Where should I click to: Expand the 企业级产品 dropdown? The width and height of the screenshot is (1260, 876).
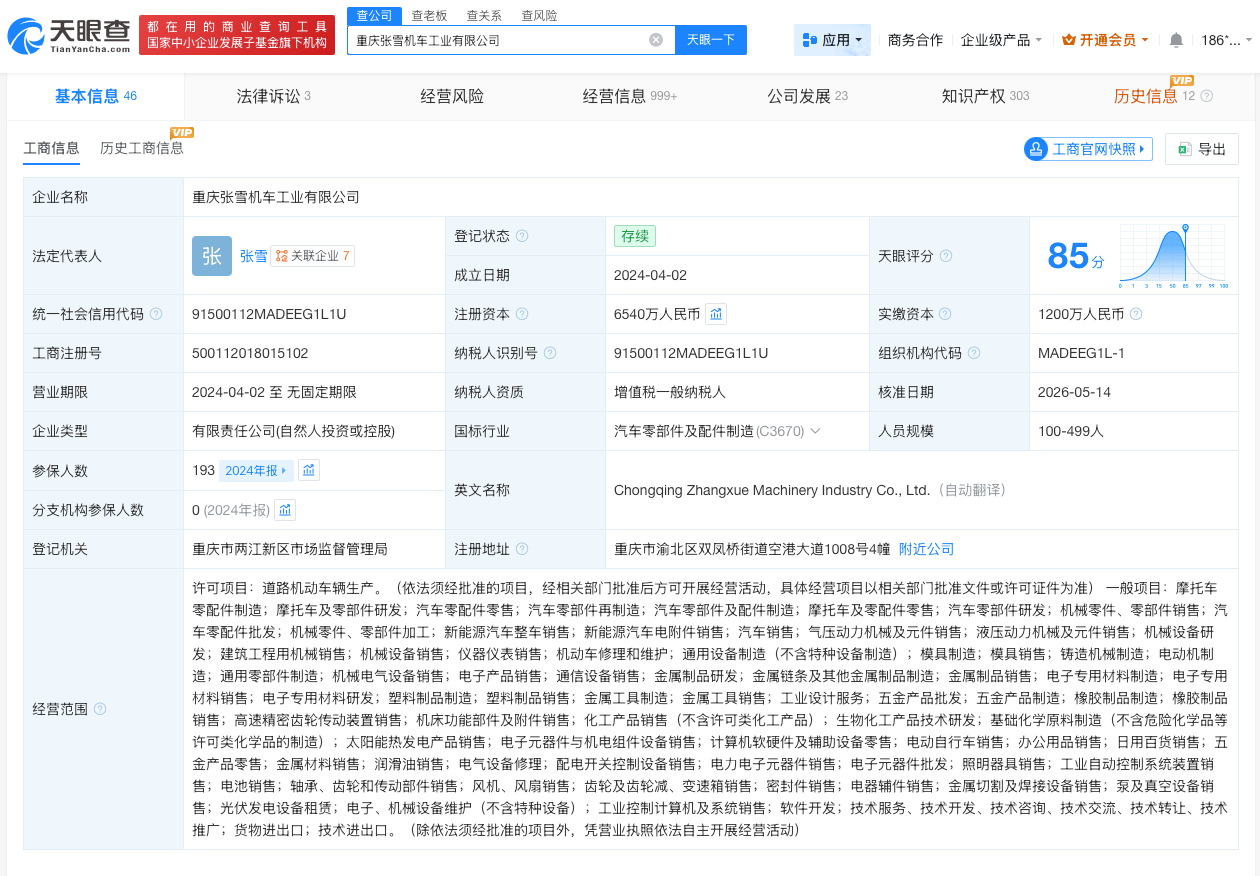[1039, 40]
